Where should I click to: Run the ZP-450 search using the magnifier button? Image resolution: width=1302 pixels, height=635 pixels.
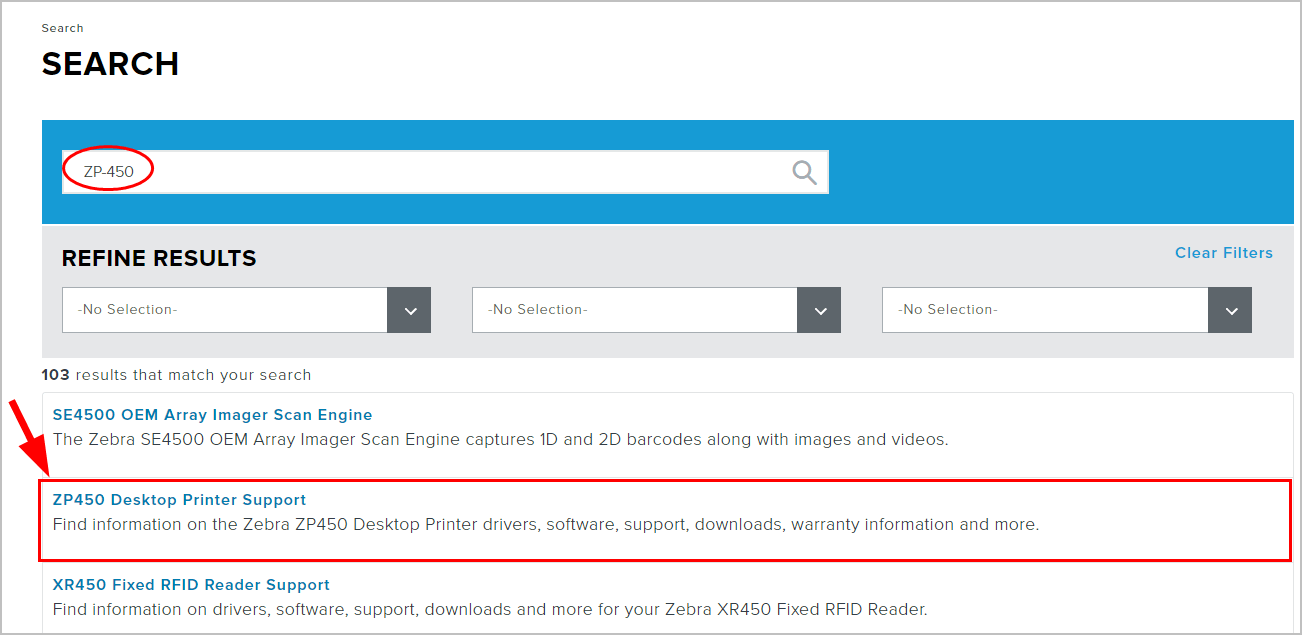point(803,171)
